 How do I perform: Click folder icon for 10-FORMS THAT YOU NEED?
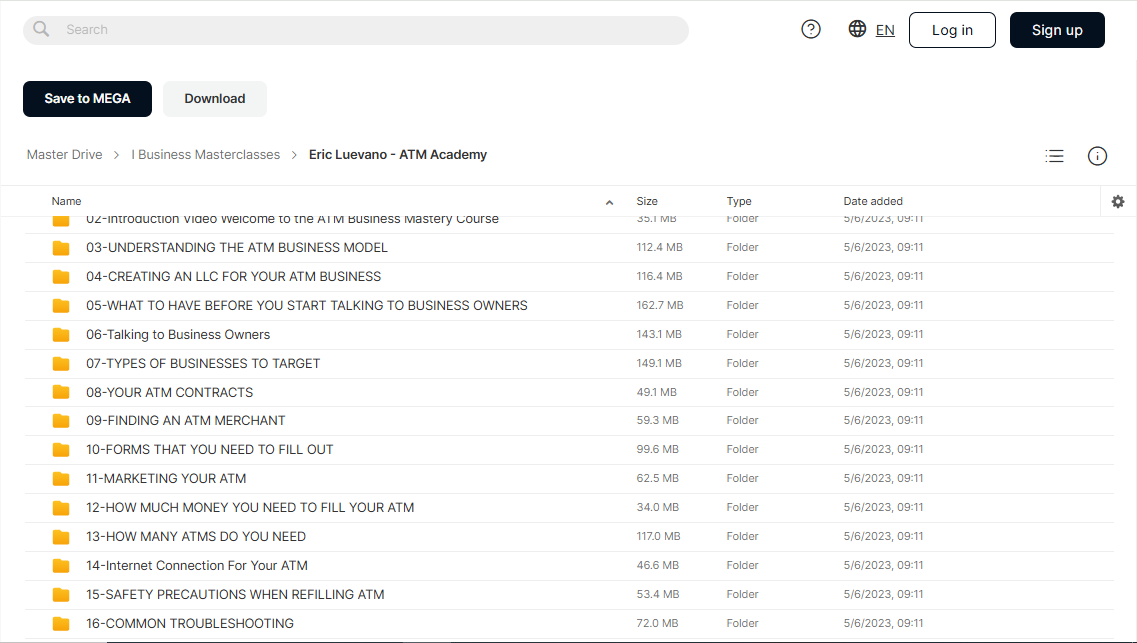[61, 450]
